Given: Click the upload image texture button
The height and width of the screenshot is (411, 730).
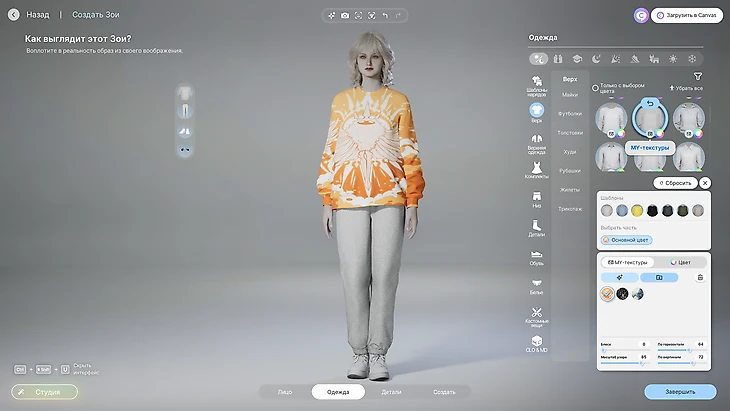Looking at the screenshot, I should click(x=659, y=277).
